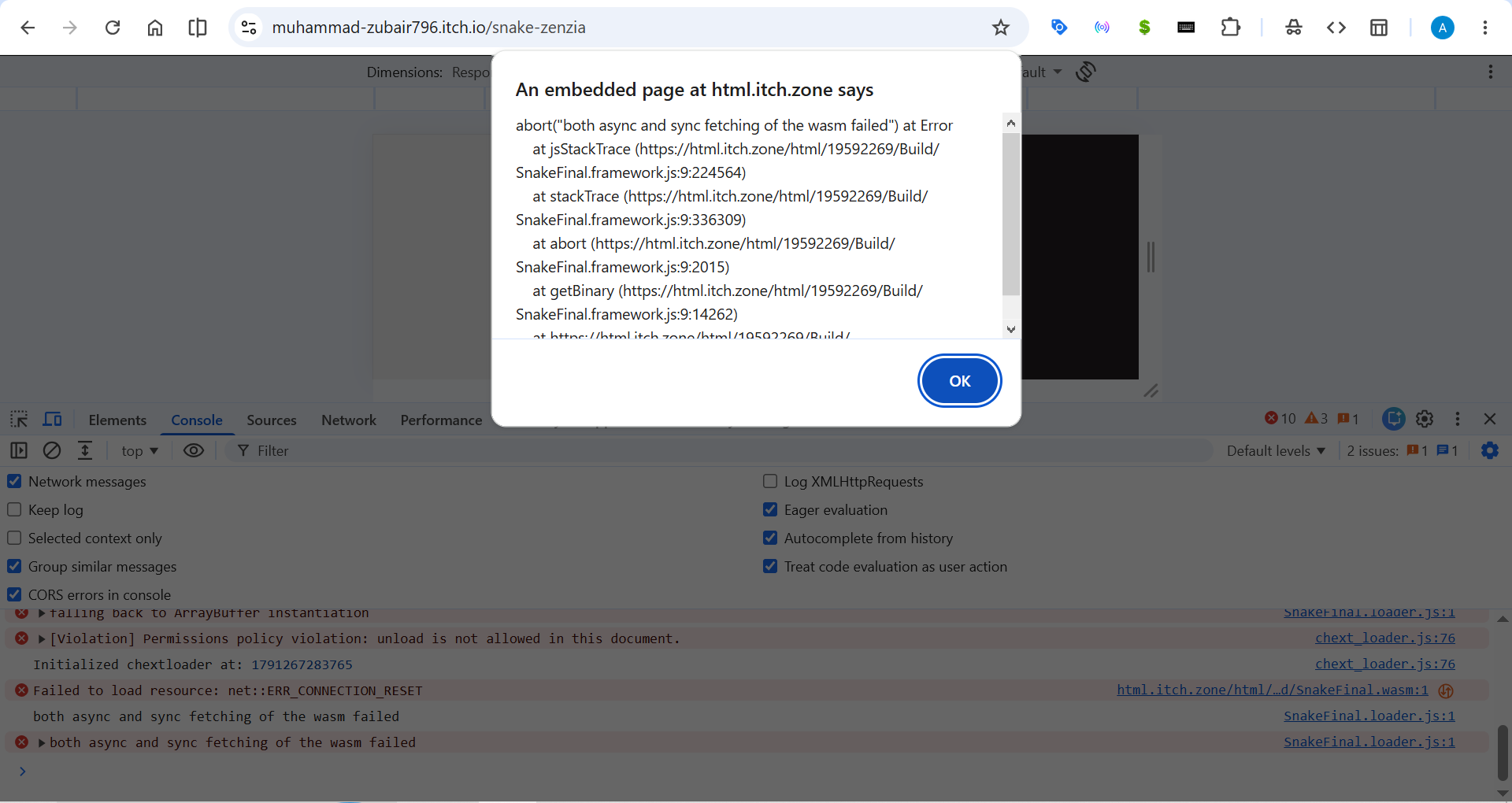Open the top context dropdown

pyautogui.click(x=139, y=450)
